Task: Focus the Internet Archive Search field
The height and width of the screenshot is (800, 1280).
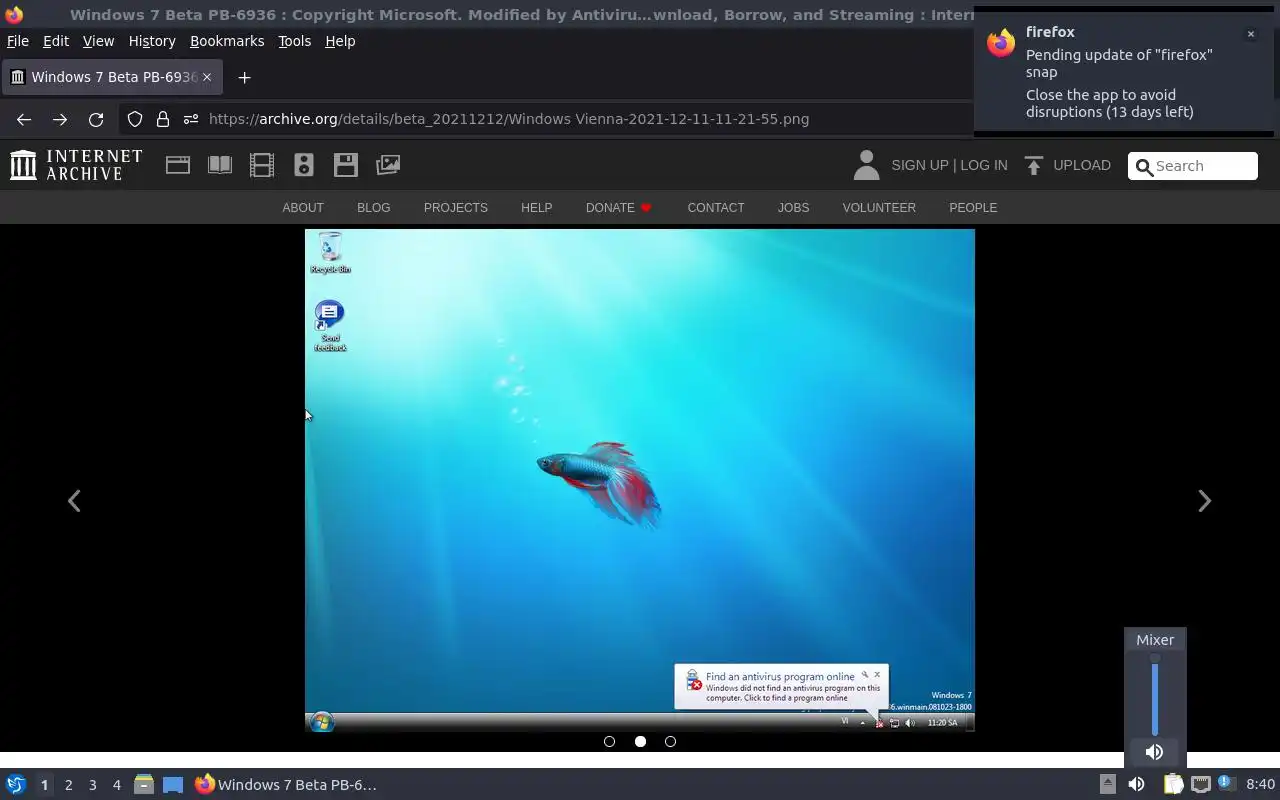Action: (1193, 166)
